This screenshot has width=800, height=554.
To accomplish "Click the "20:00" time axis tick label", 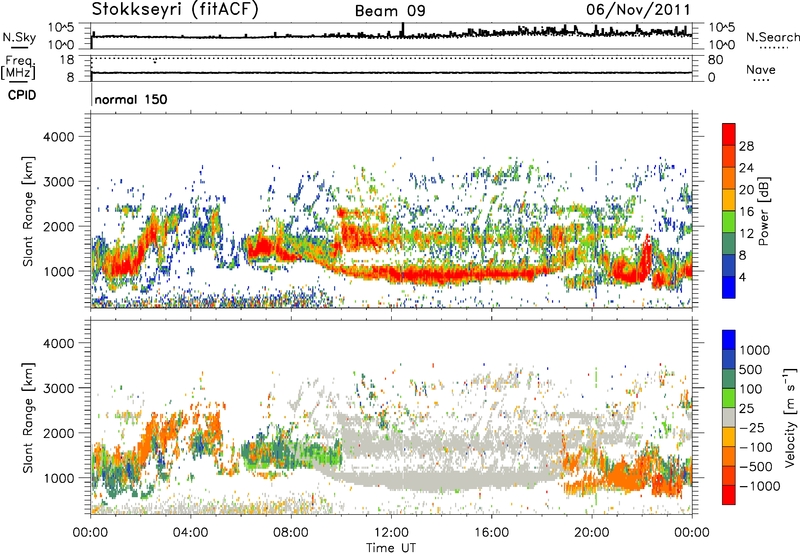I will tap(592, 533).
